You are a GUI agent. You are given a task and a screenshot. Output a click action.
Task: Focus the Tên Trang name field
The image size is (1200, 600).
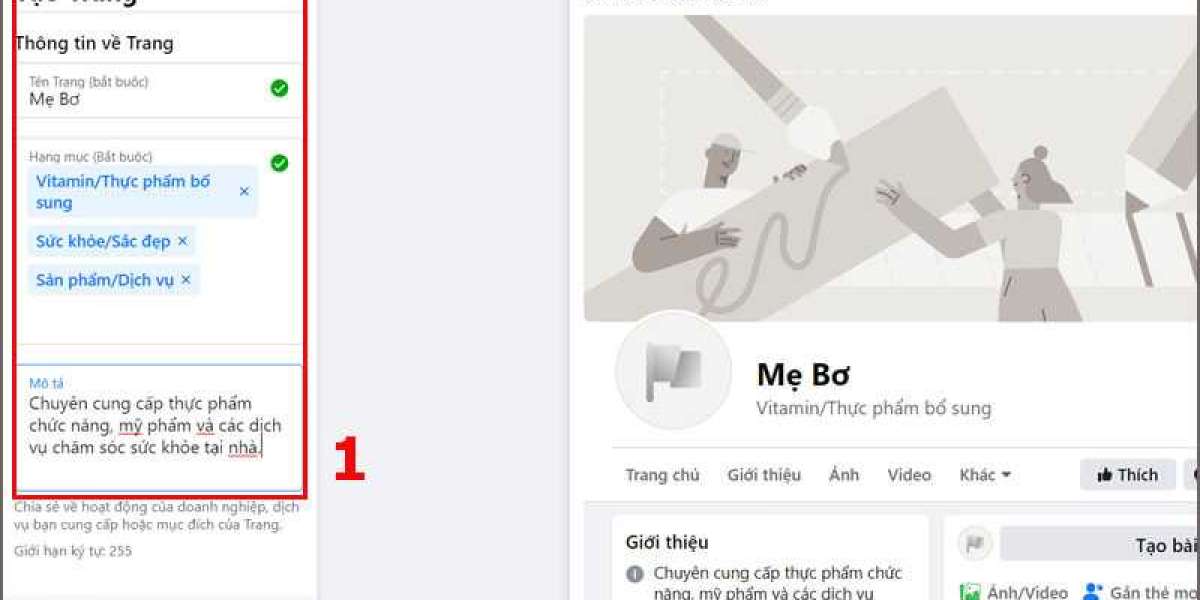[x=159, y=91]
